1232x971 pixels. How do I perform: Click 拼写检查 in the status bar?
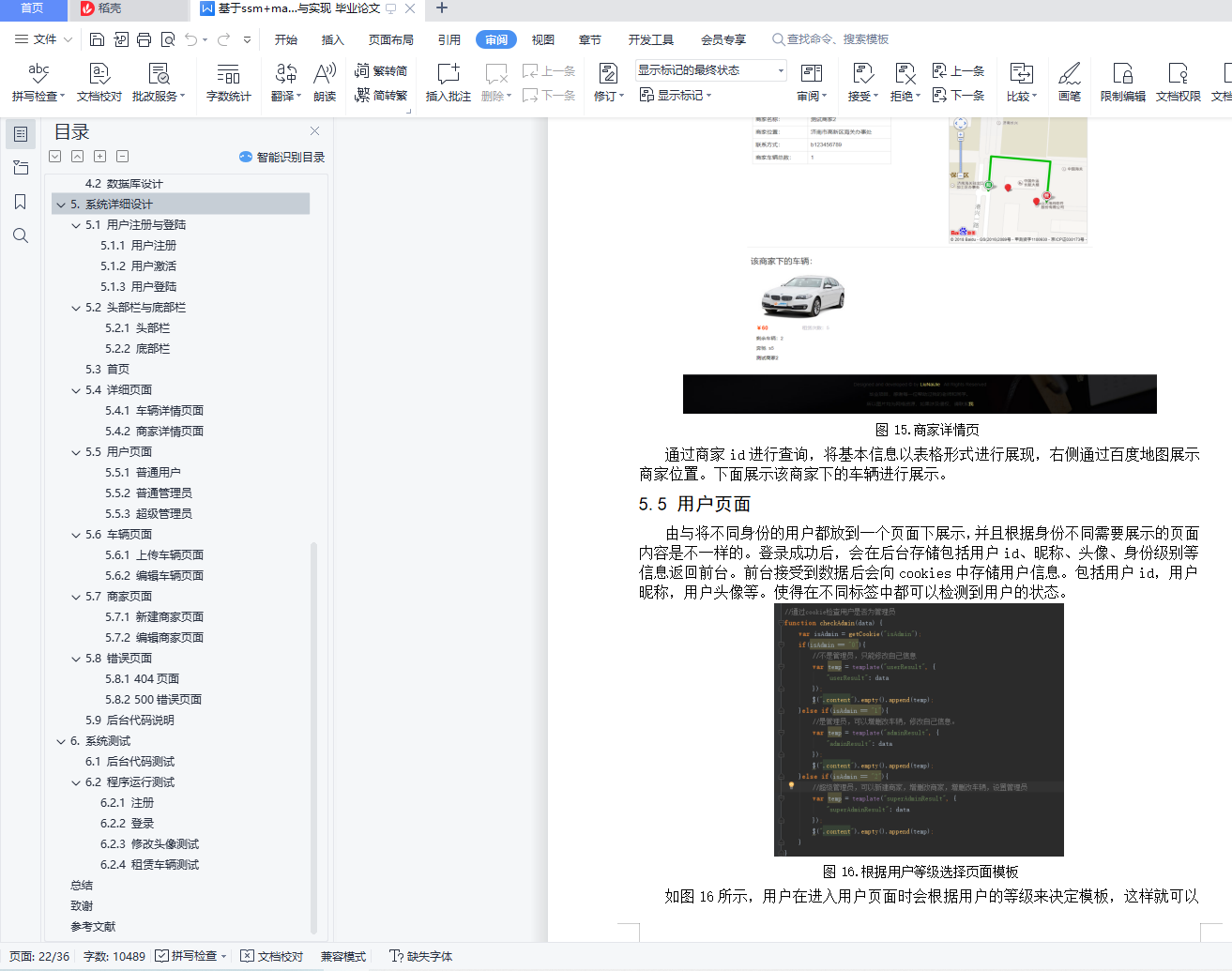tap(192, 956)
